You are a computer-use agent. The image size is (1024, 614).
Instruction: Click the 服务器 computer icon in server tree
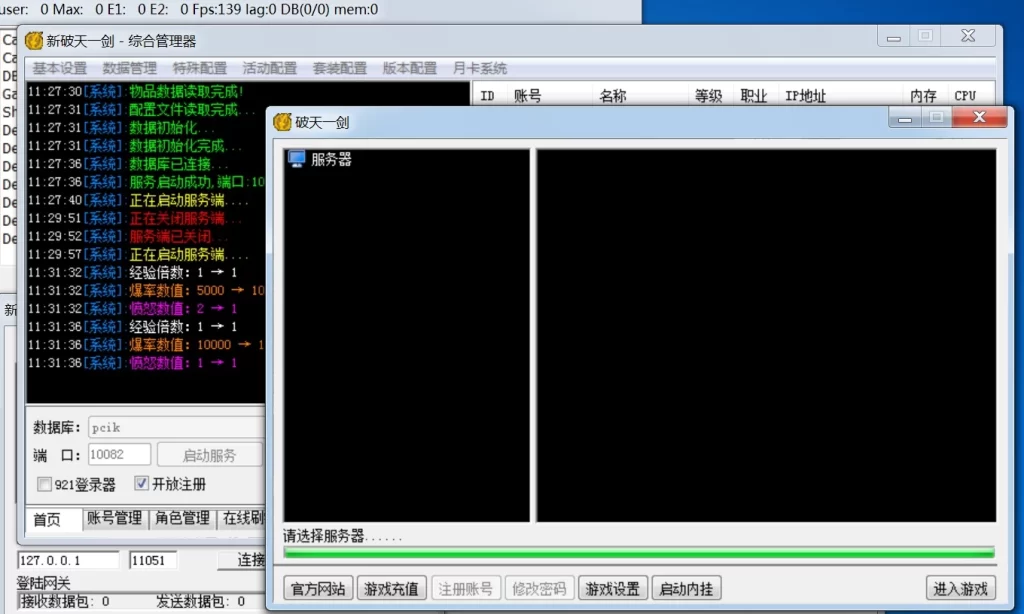(x=298, y=158)
